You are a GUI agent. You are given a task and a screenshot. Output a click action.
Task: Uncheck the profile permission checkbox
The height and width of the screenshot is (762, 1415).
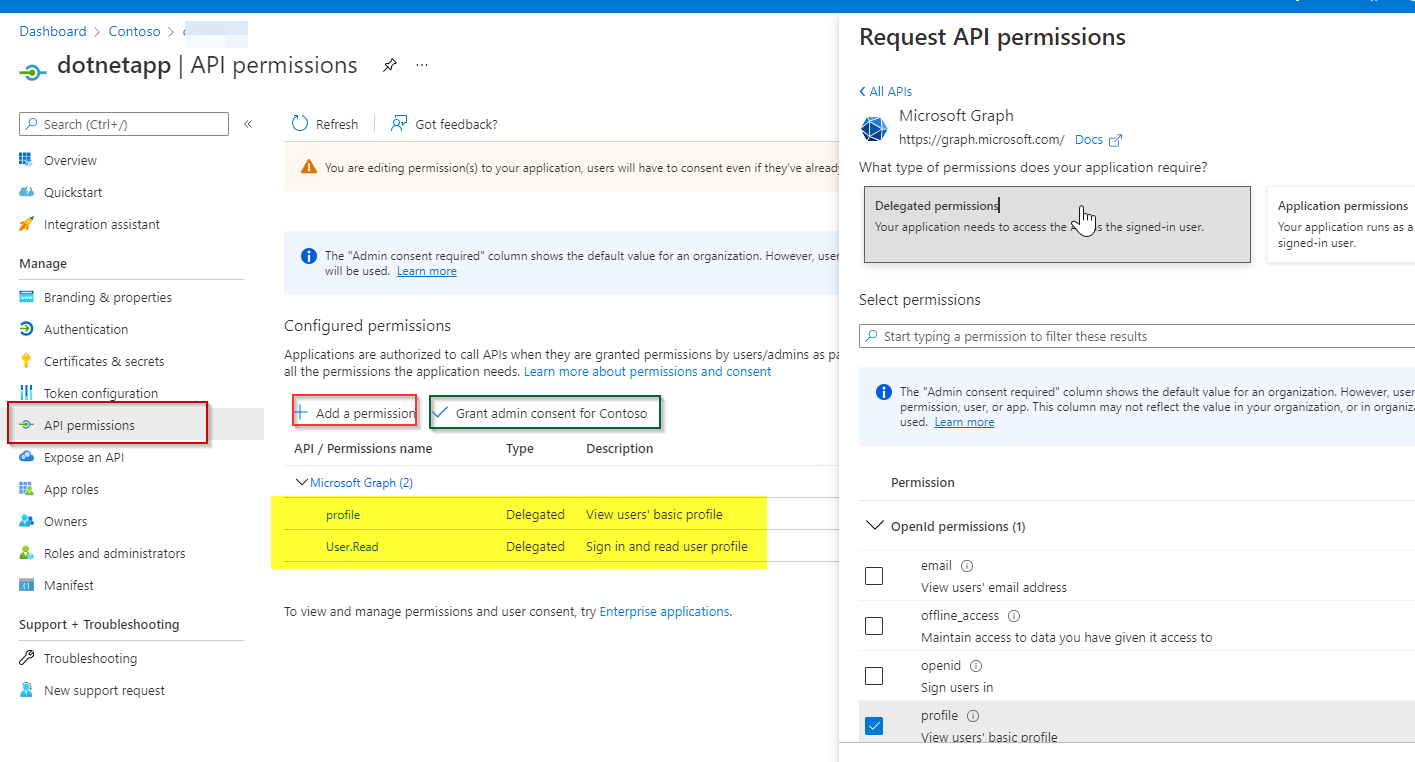(x=874, y=726)
